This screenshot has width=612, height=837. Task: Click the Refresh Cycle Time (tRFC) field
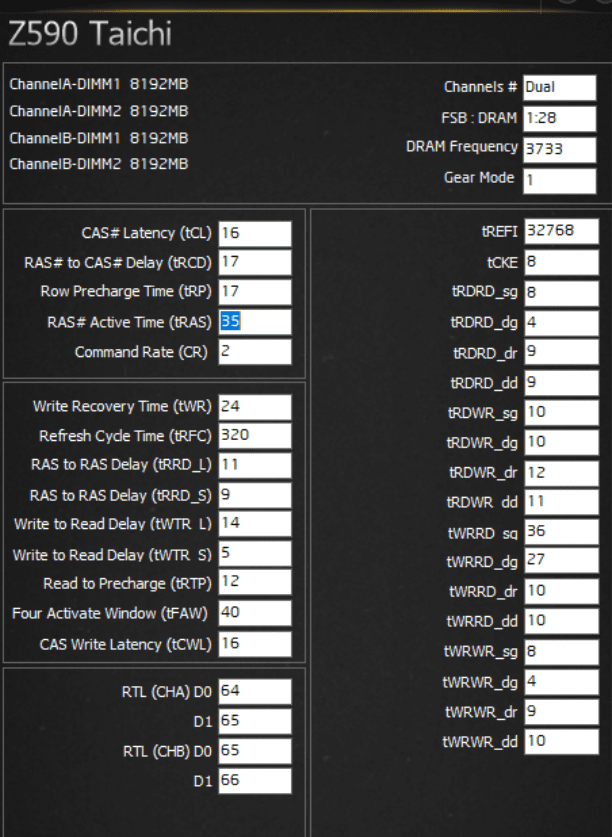pos(255,436)
